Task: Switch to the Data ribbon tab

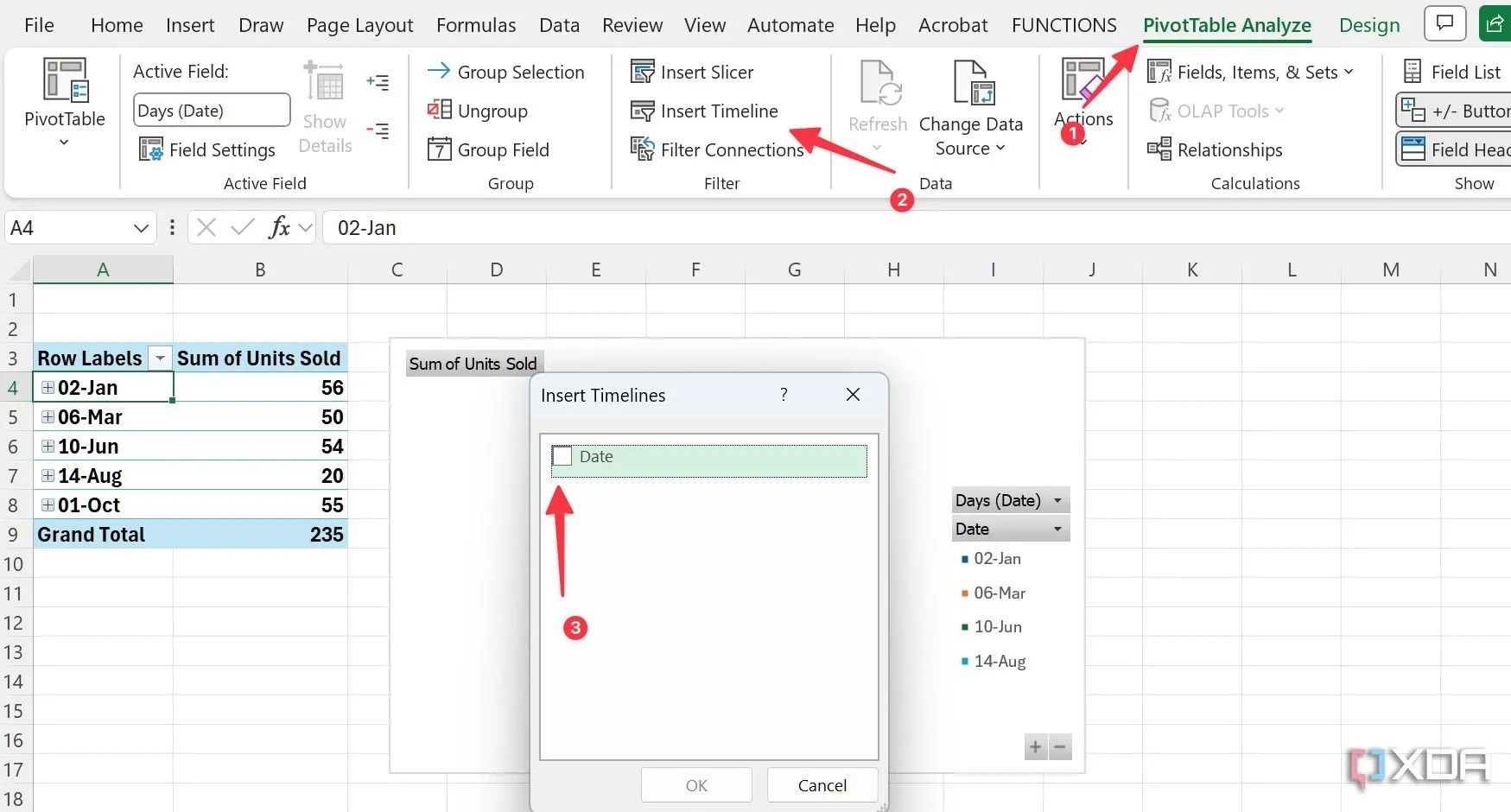Action: pos(559,25)
